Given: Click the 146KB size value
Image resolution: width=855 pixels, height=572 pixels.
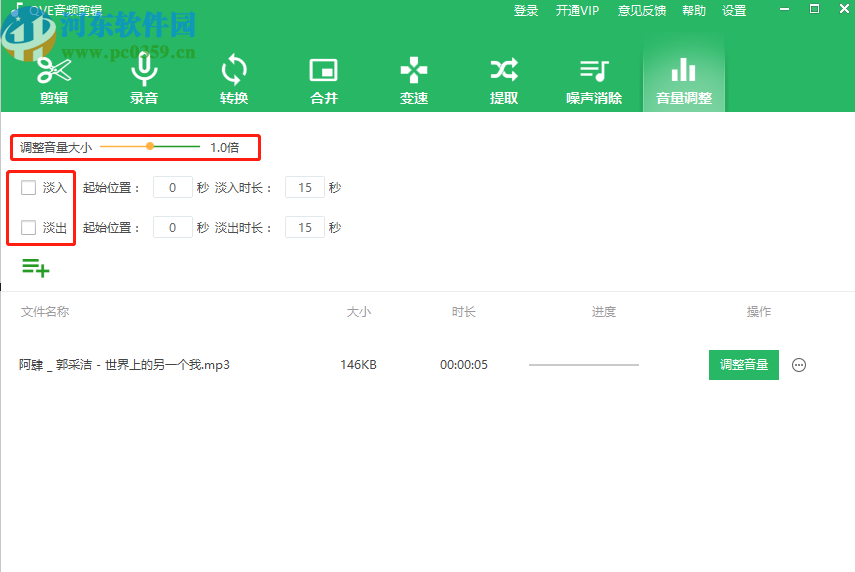Looking at the screenshot, I should (358, 365).
